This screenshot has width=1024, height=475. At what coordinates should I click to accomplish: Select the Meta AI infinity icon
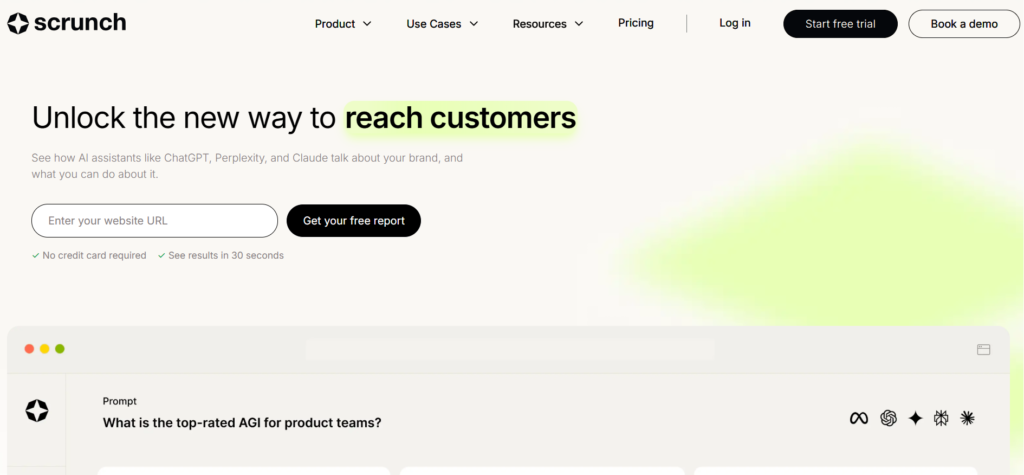pyautogui.click(x=858, y=419)
